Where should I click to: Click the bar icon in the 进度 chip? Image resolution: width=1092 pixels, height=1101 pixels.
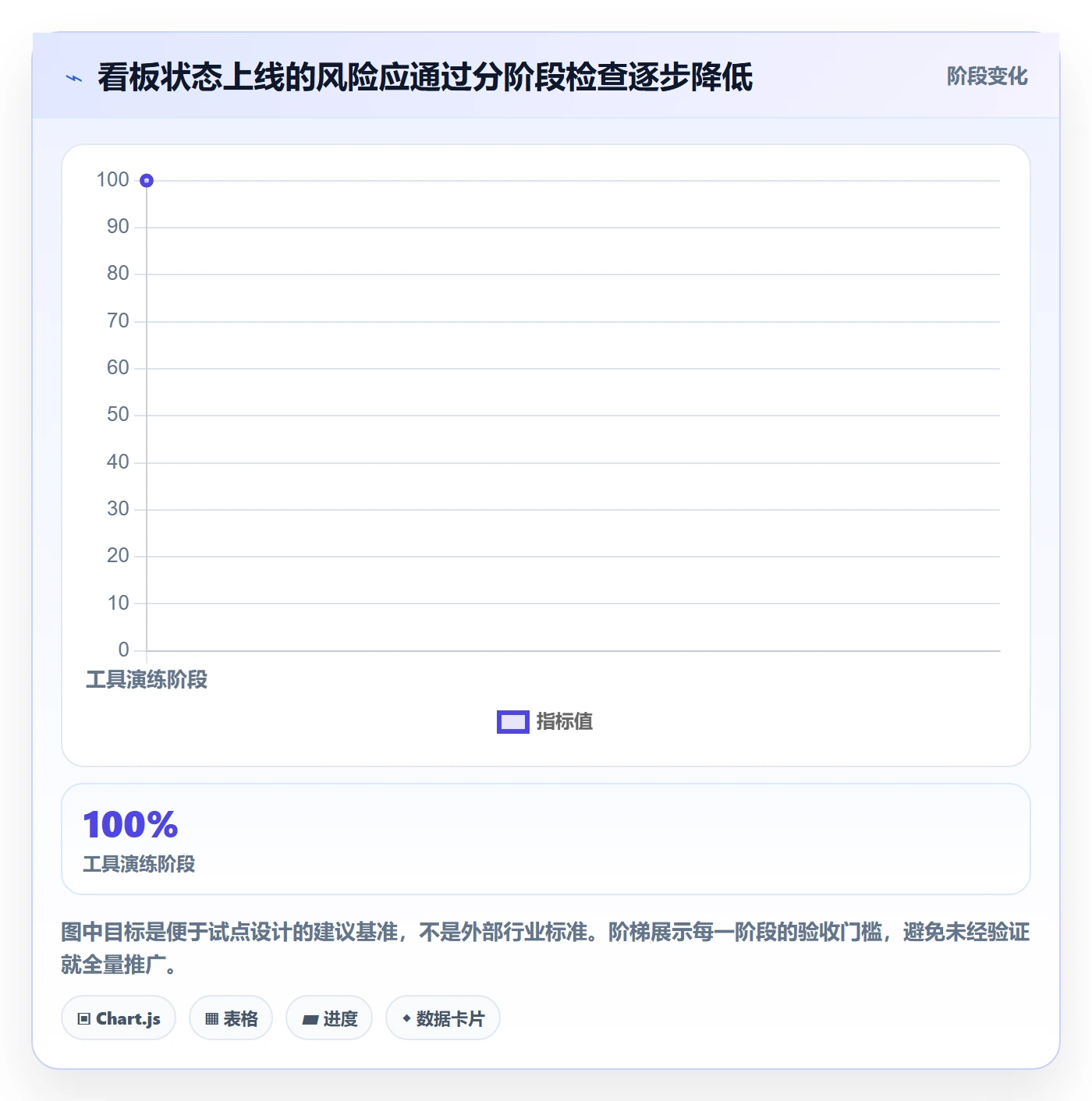pos(310,1019)
